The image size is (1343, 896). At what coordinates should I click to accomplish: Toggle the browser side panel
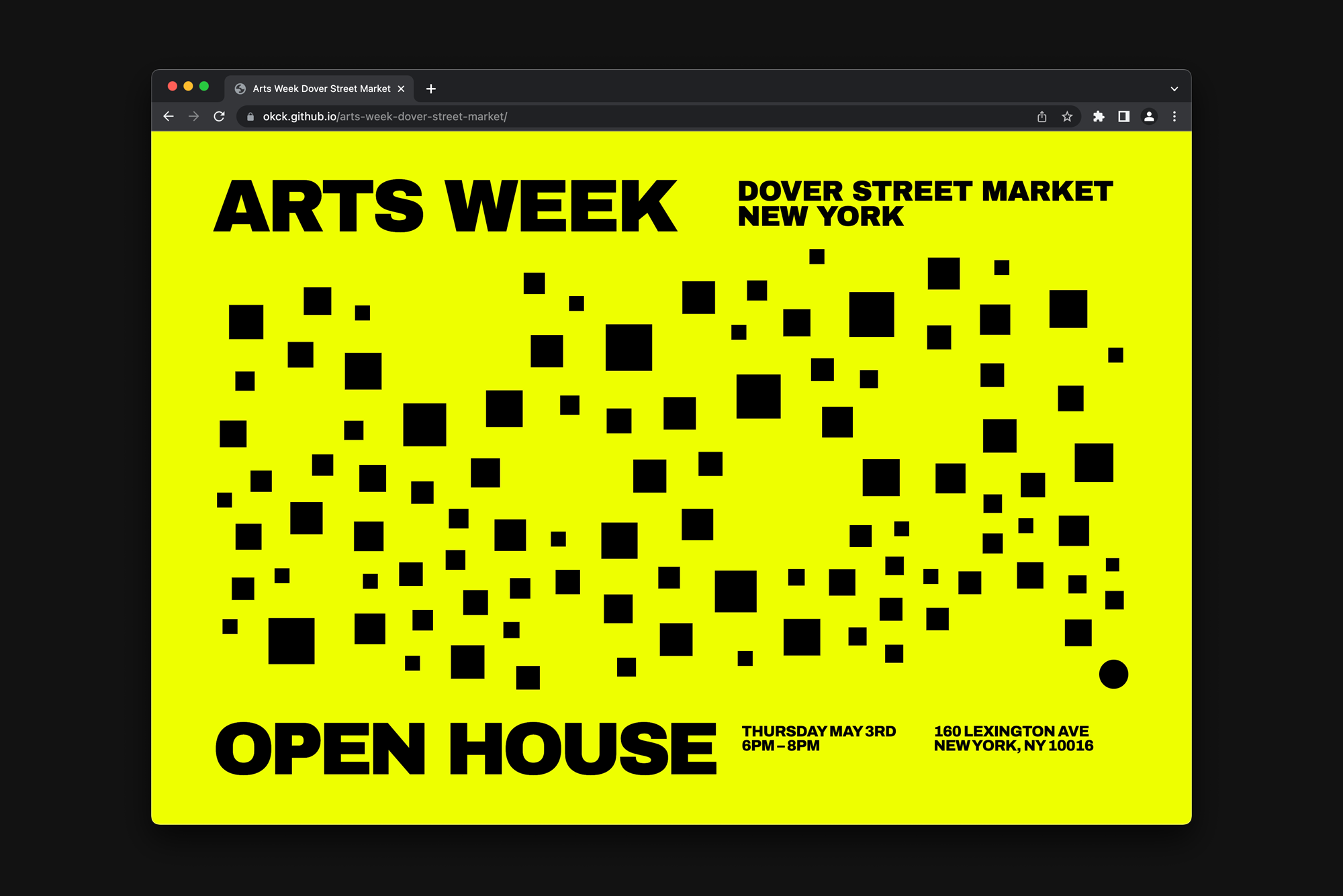pos(1123,117)
